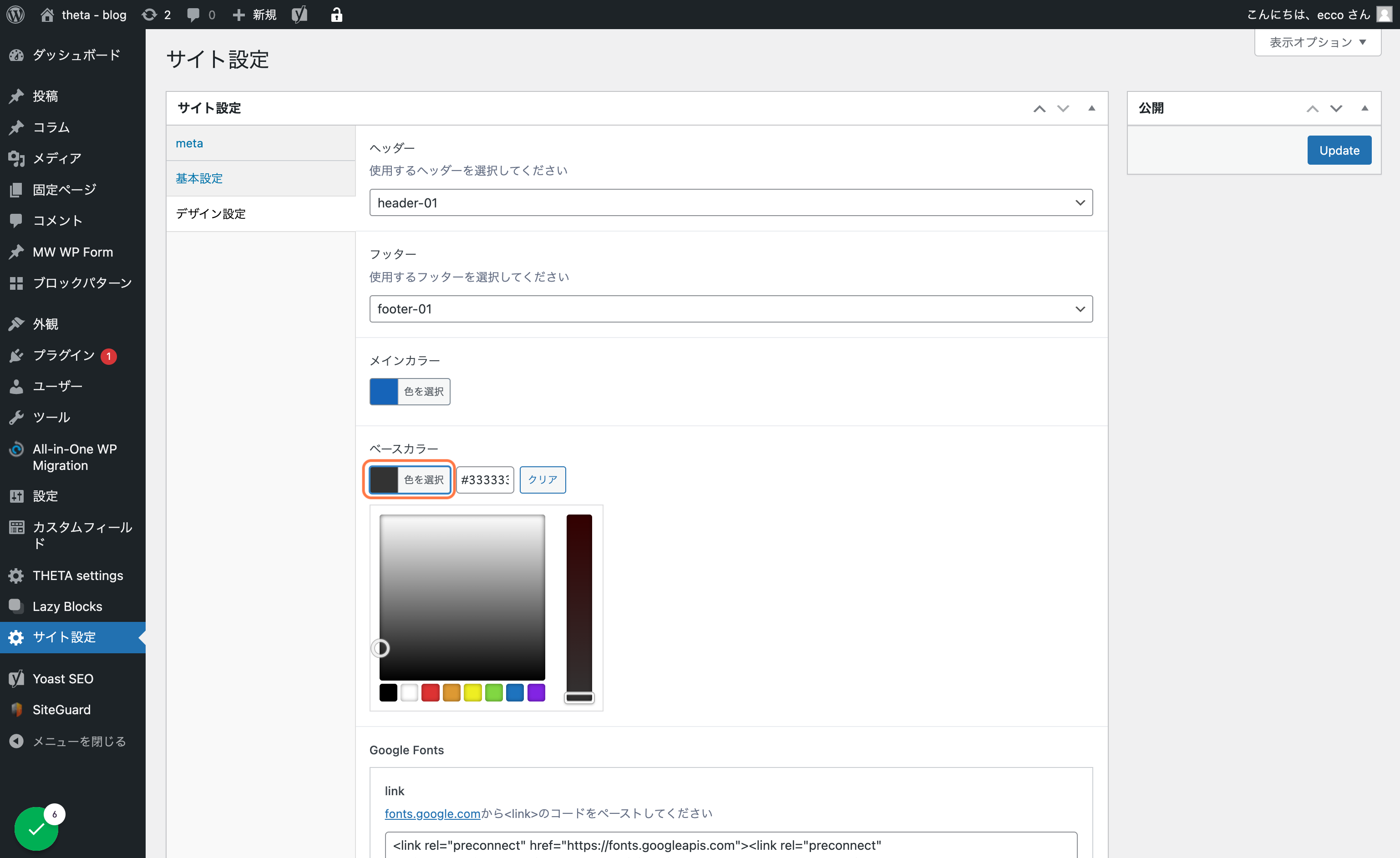Open Lazy Blocks in sidebar
Image resolution: width=1400 pixels, height=858 pixels.
point(73,606)
